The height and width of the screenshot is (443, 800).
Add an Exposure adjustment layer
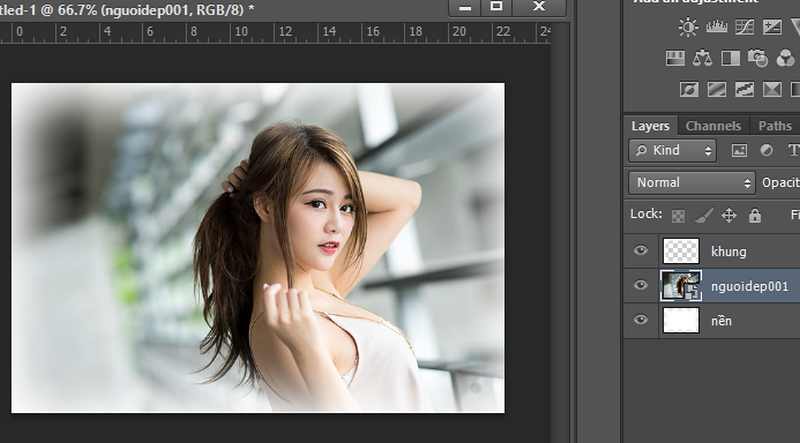[x=772, y=27]
